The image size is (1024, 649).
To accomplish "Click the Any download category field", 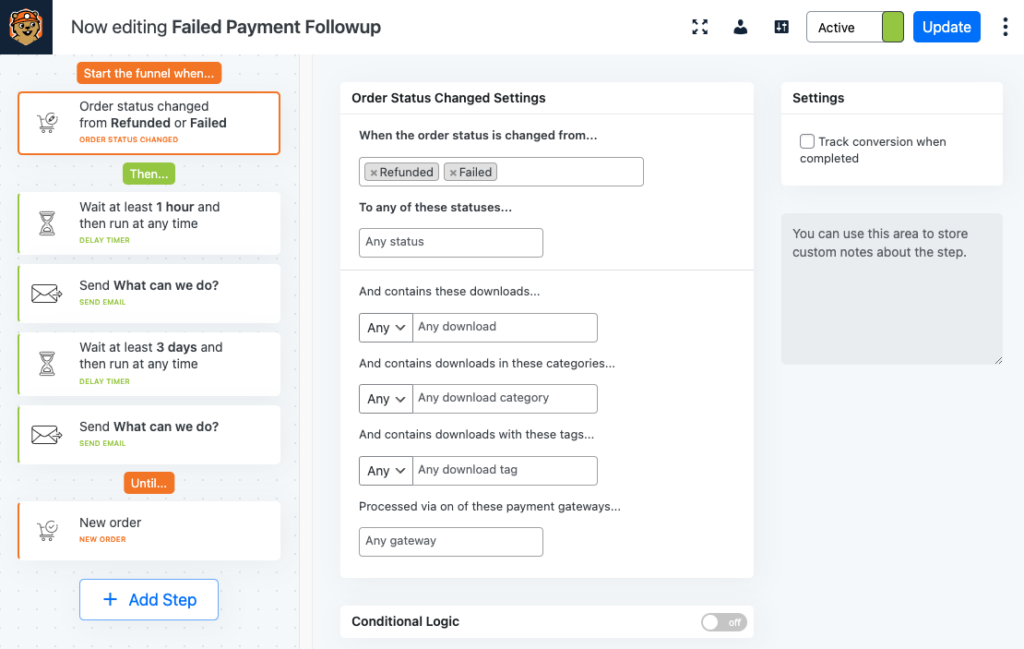I will [x=505, y=399].
